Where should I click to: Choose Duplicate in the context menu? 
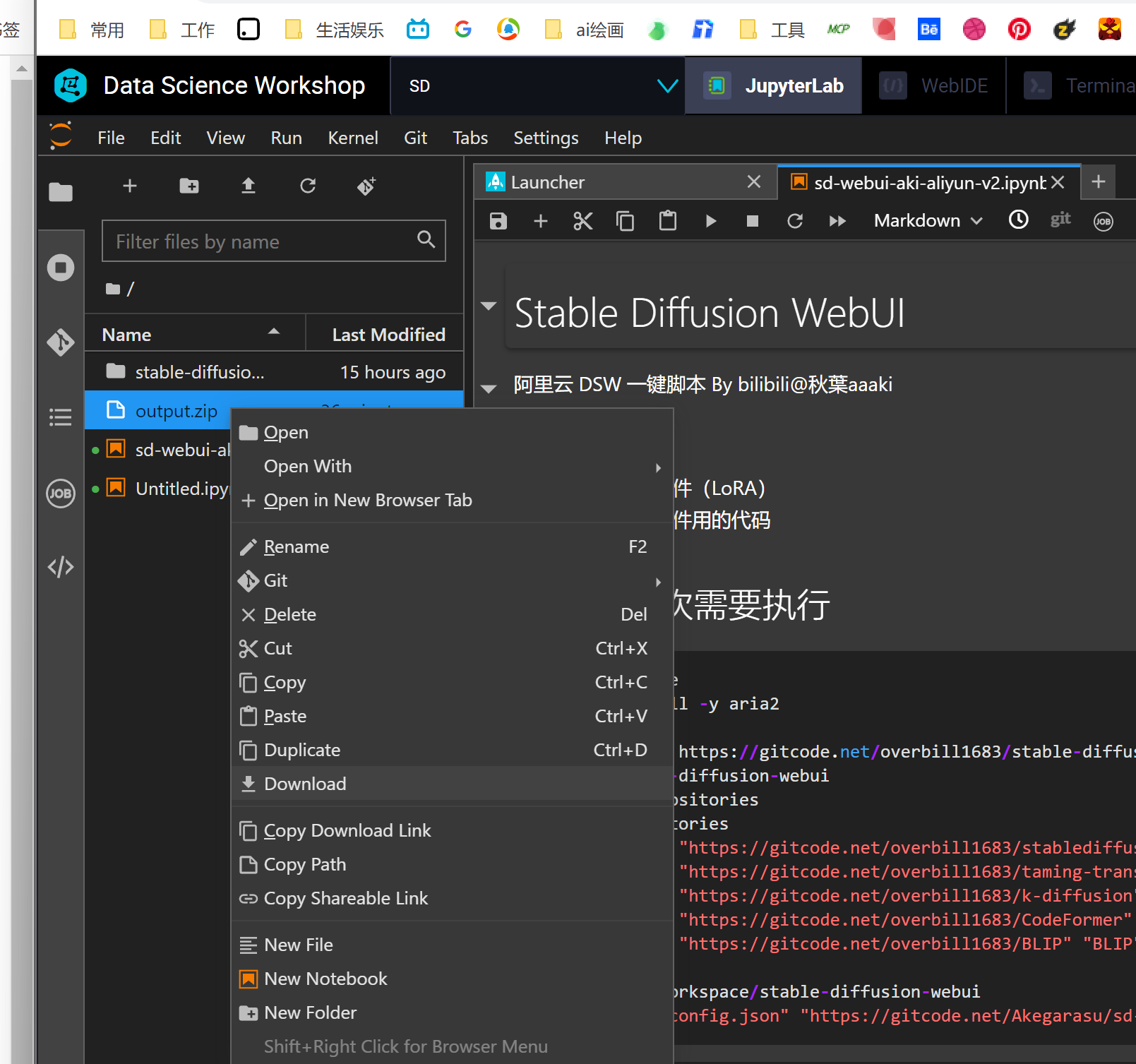pyautogui.click(x=452, y=751)
